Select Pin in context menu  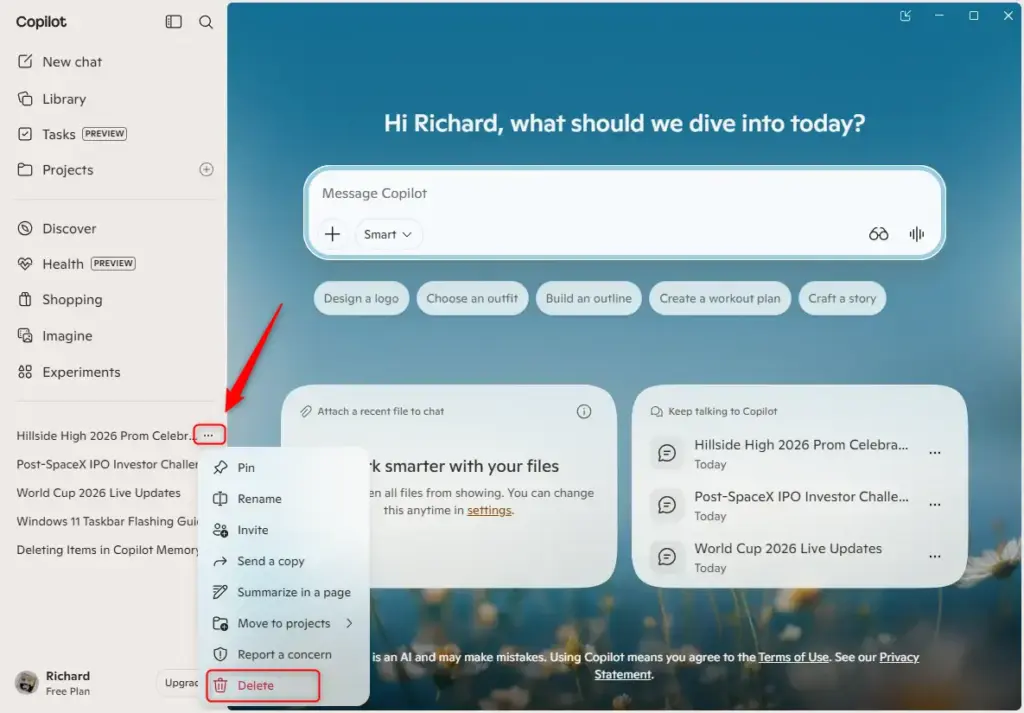pos(283,467)
